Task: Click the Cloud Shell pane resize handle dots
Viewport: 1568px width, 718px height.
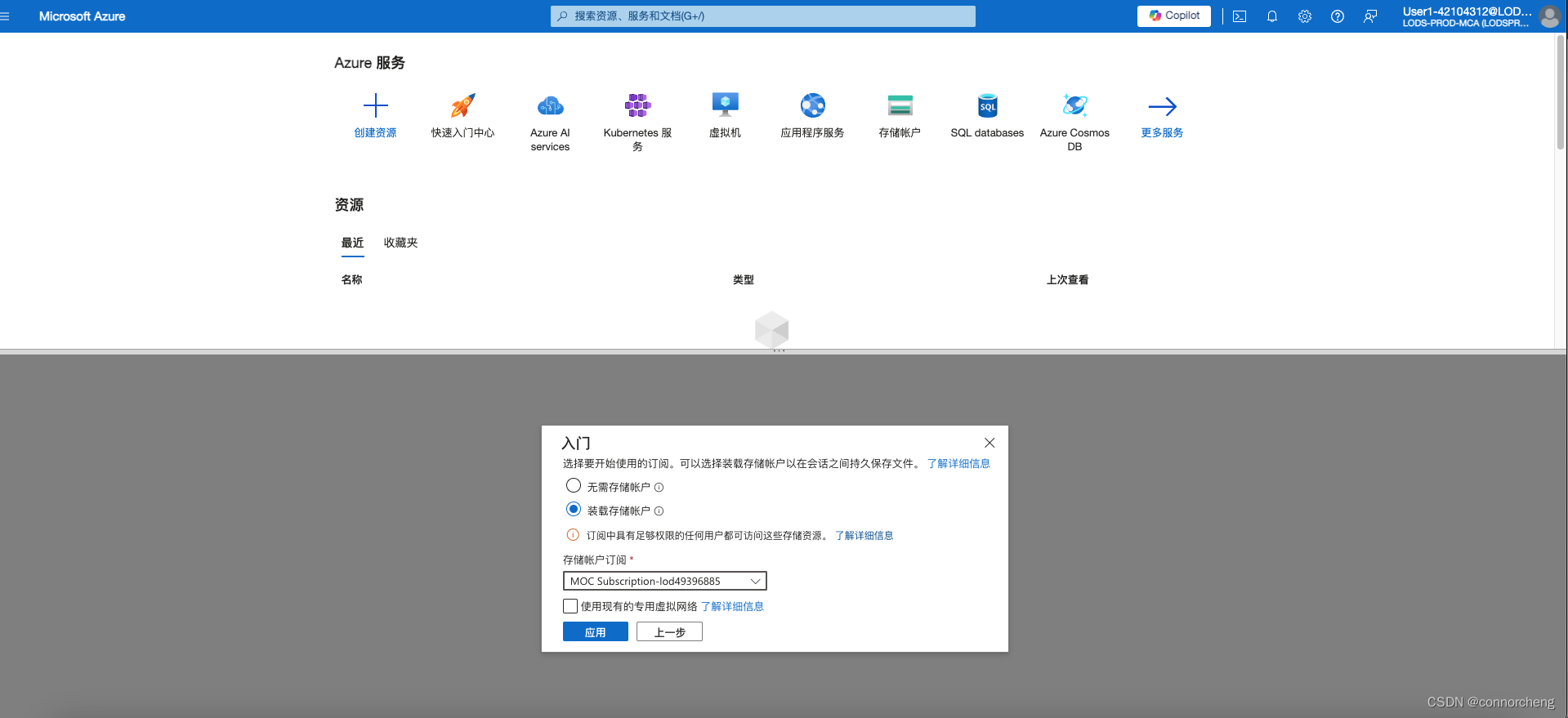Action: coord(779,351)
